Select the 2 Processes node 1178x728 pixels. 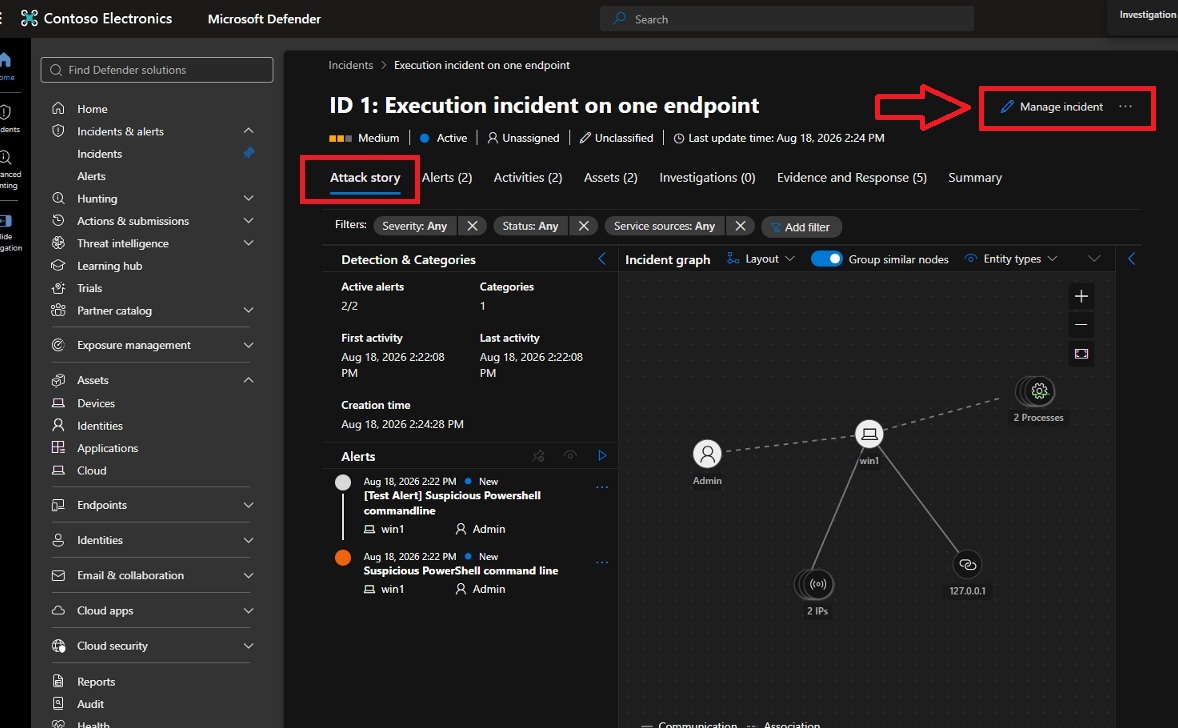click(1037, 391)
